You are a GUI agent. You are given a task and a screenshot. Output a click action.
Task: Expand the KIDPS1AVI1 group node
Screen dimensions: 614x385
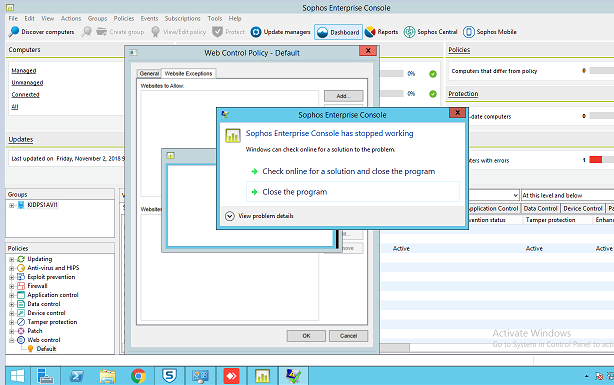(x=12, y=205)
